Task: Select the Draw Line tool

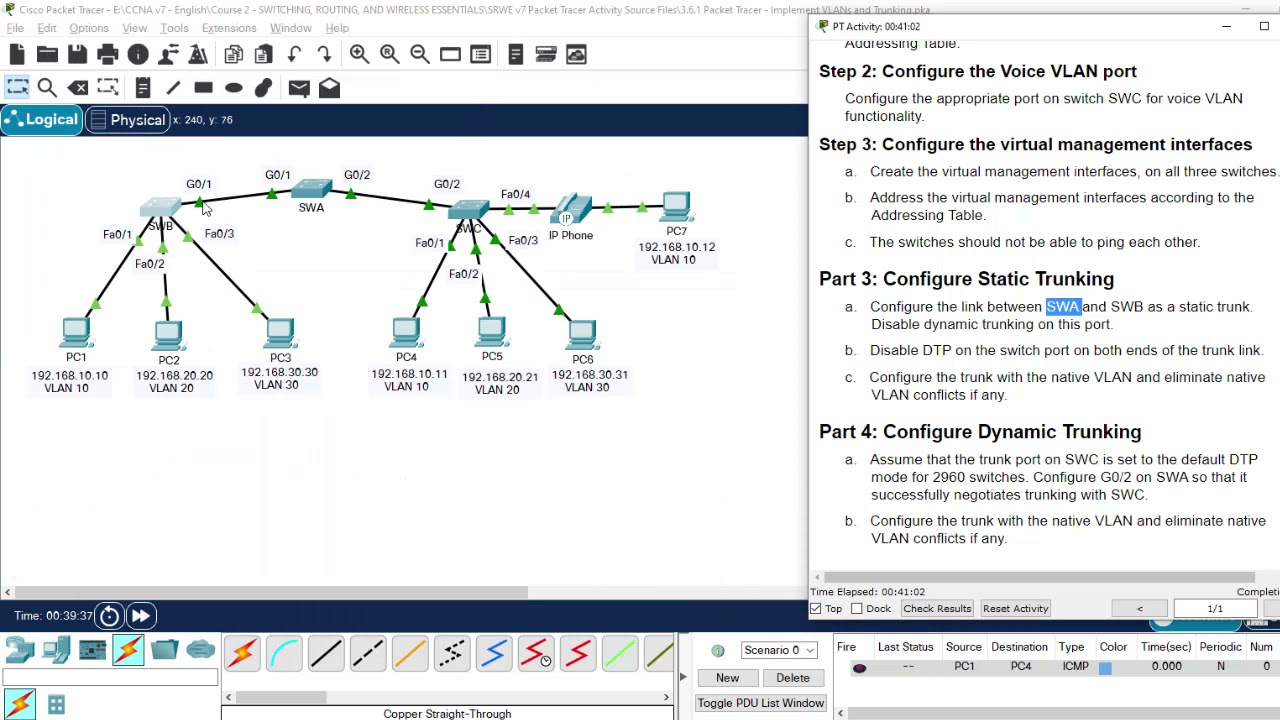Action: (x=173, y=88)
